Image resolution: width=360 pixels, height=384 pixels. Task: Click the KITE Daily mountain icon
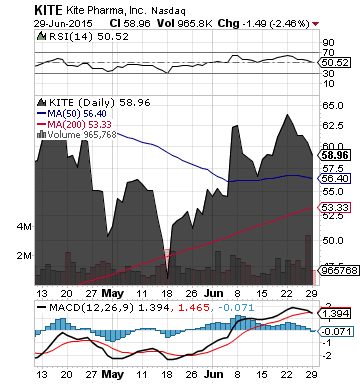pos(42,102)
